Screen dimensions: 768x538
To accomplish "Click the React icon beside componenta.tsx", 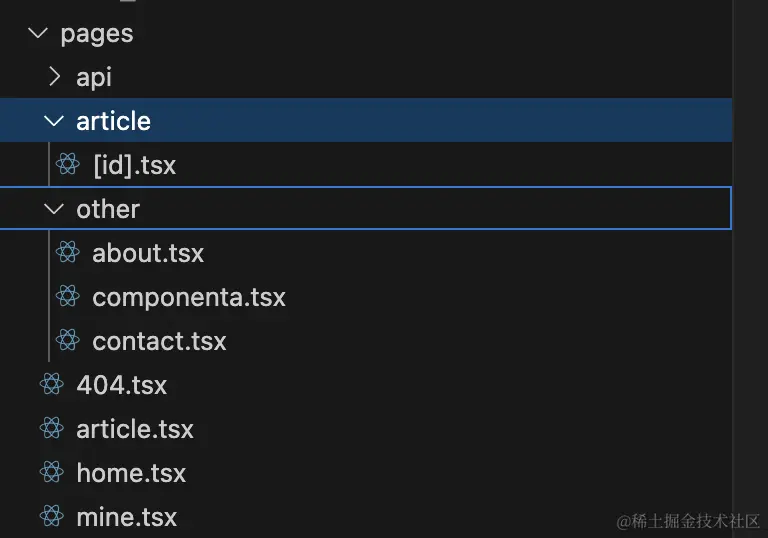I will coord(68,297).
